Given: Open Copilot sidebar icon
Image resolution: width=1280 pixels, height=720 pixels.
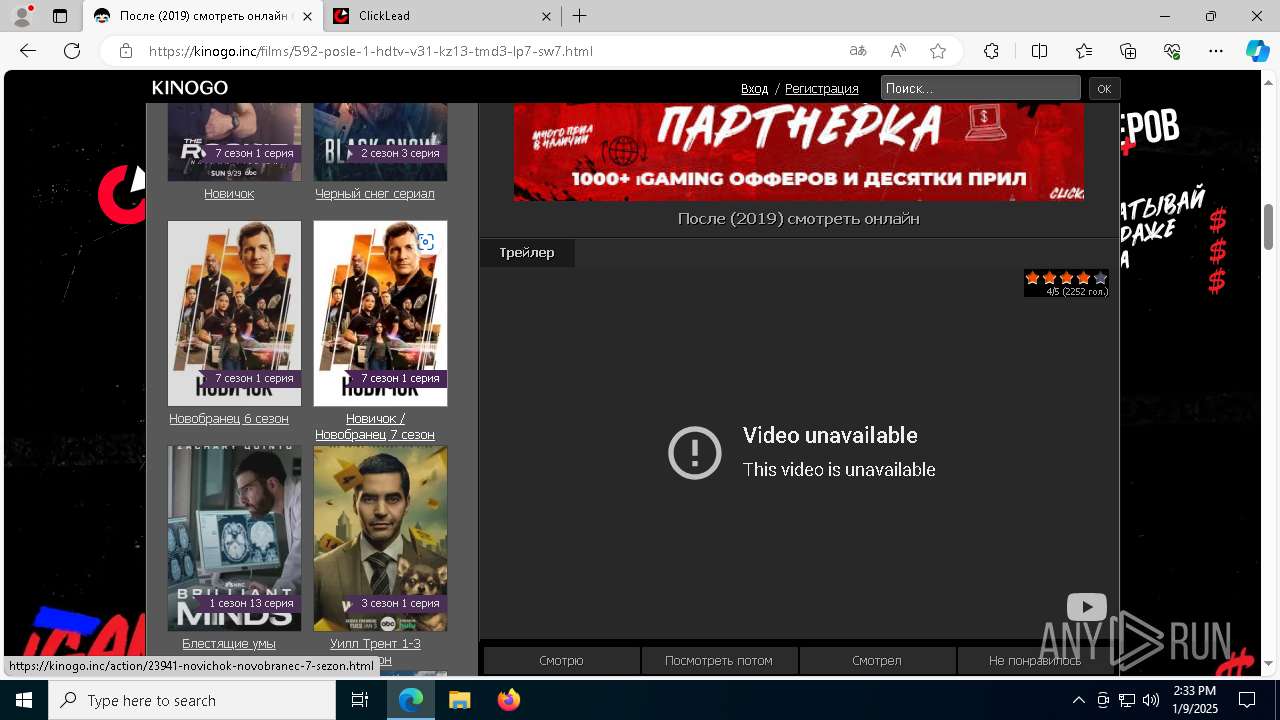Looking at the screenshot, I should tap(1257, 51).
